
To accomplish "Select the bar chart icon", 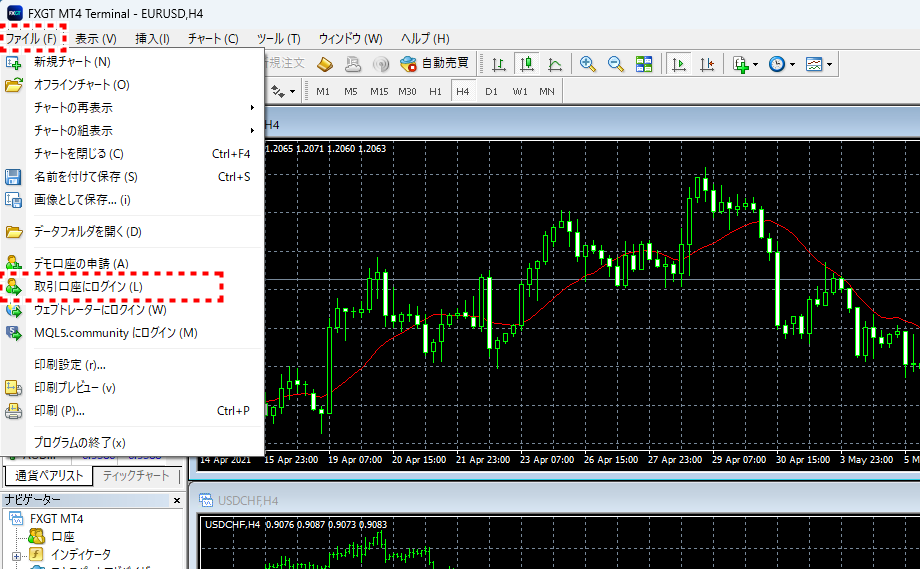I will coord(499,64).
